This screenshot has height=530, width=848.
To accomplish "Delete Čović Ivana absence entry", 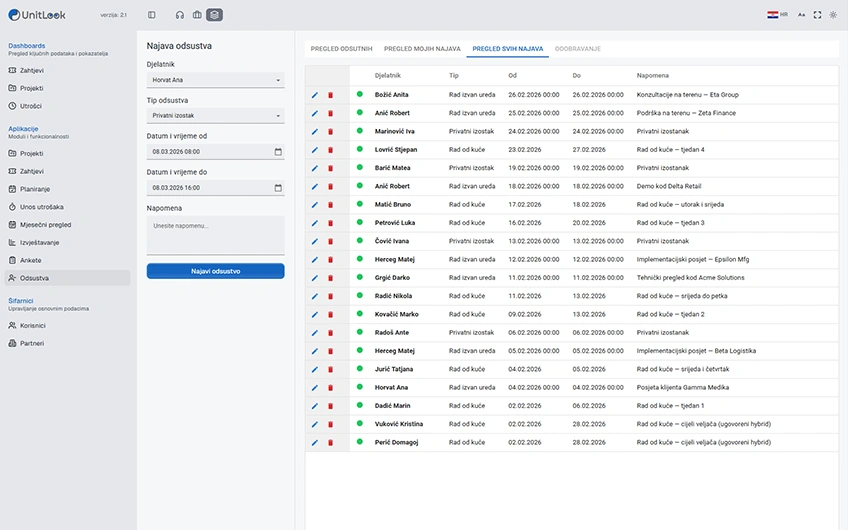I will (x=330, y=241).
